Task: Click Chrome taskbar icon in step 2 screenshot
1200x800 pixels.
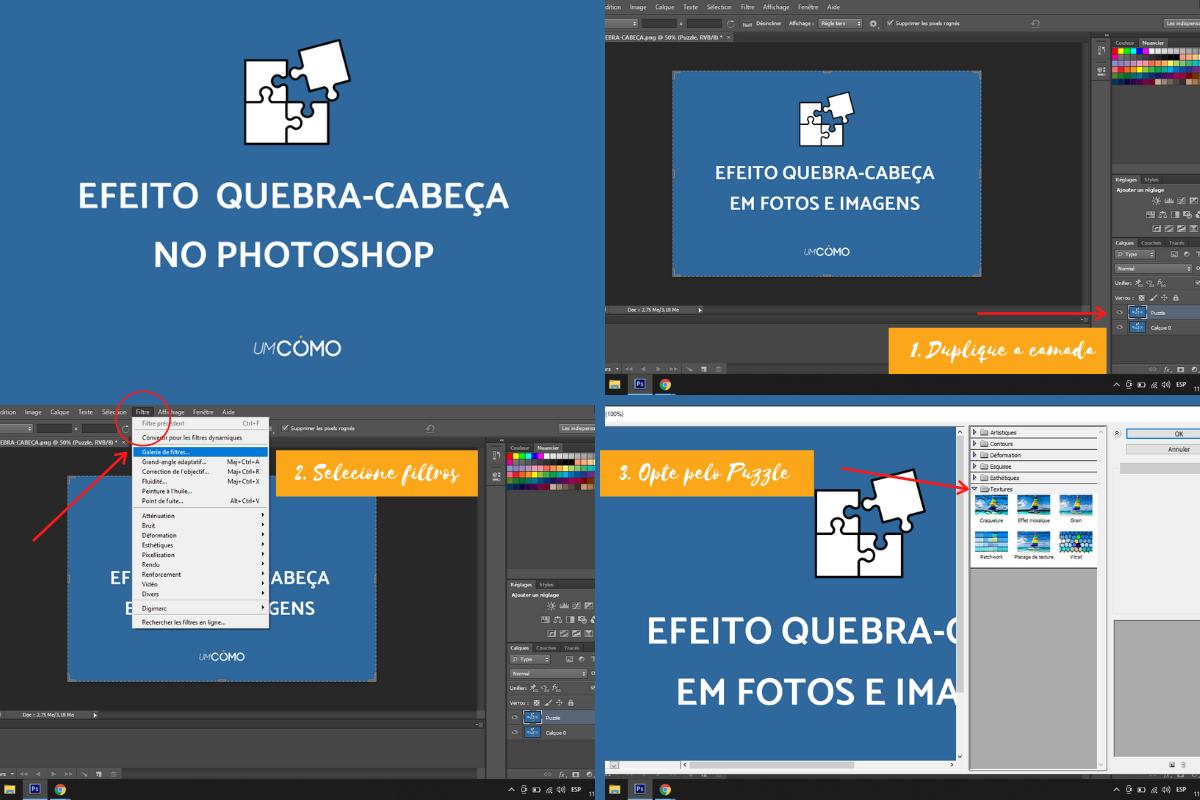Action: point(60,789)
